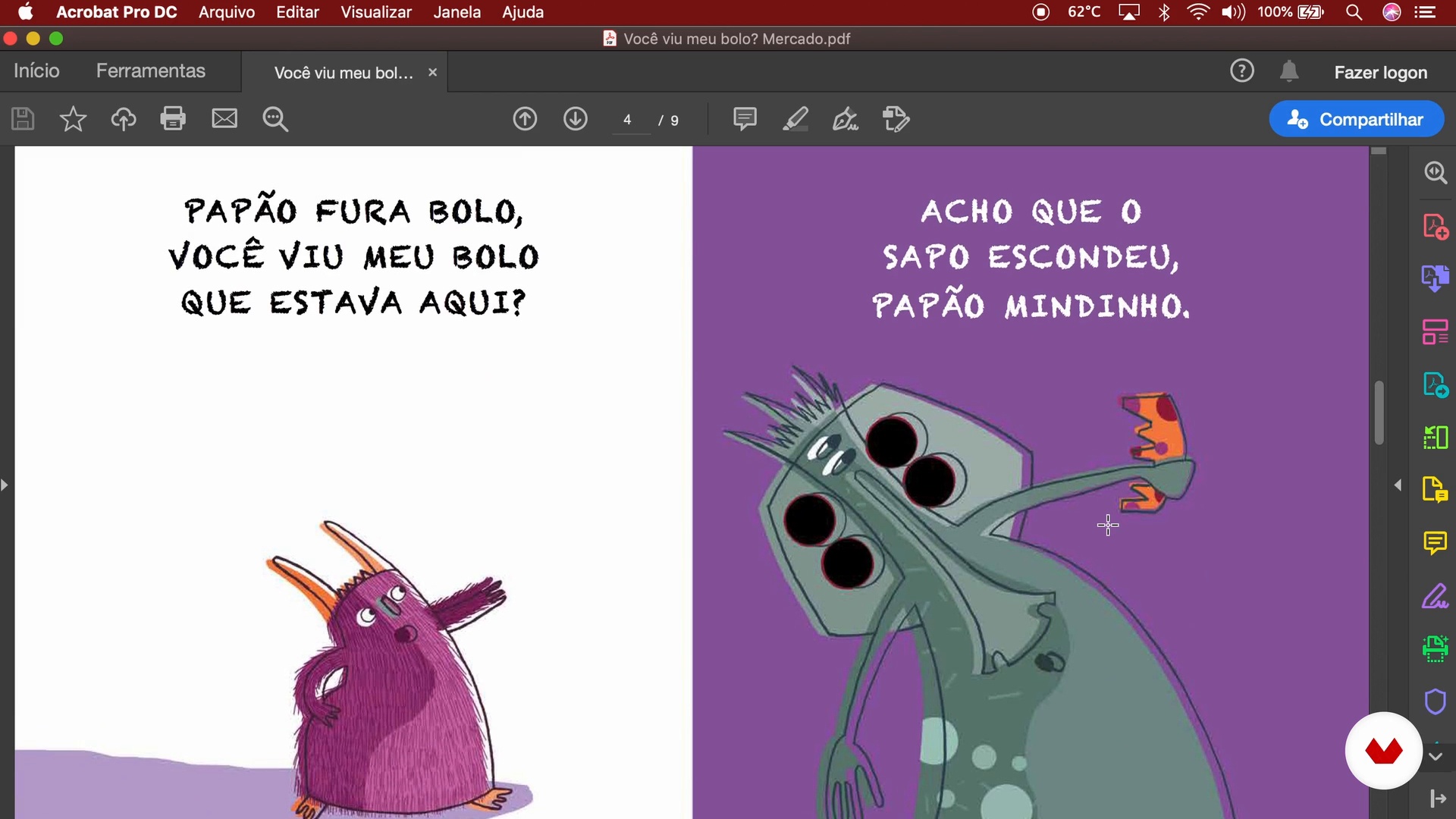Viewport: 1456px width, 819px height.
Task: Open the Janela menu
Action: pos(457,12)
